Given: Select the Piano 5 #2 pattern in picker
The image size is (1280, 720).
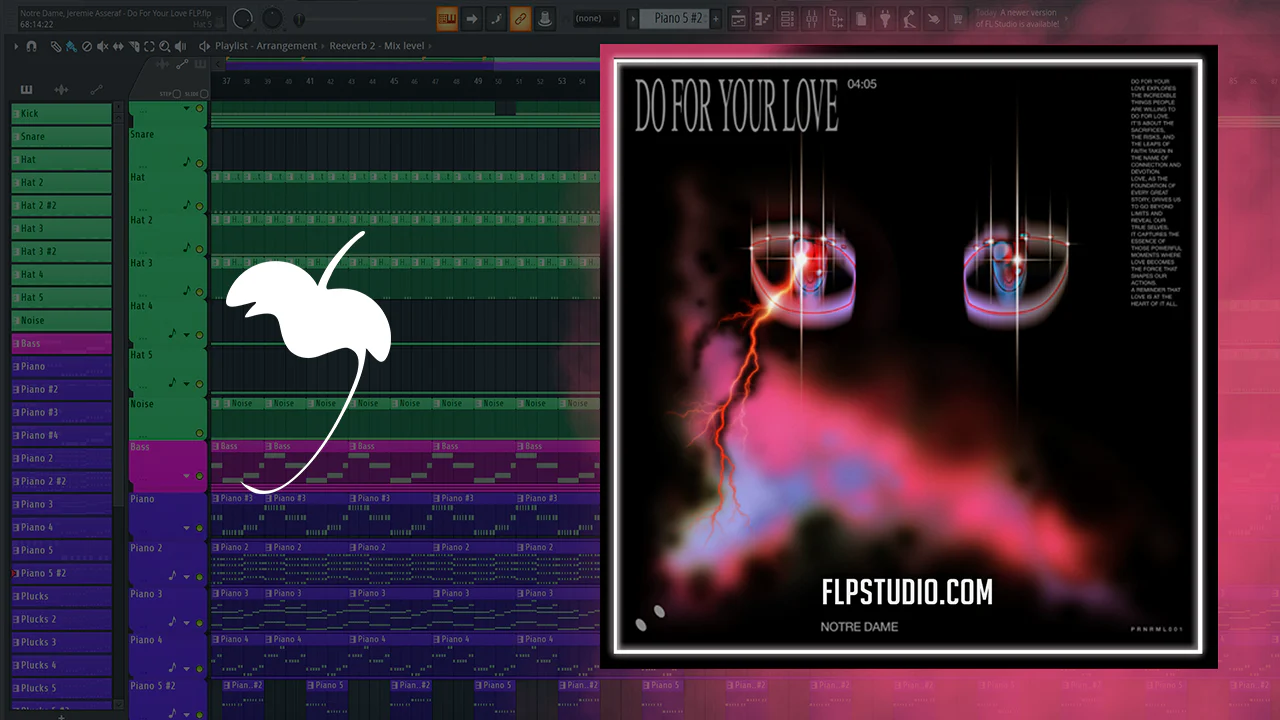Looking at the screenshot, I should click(x=61, y=574).
